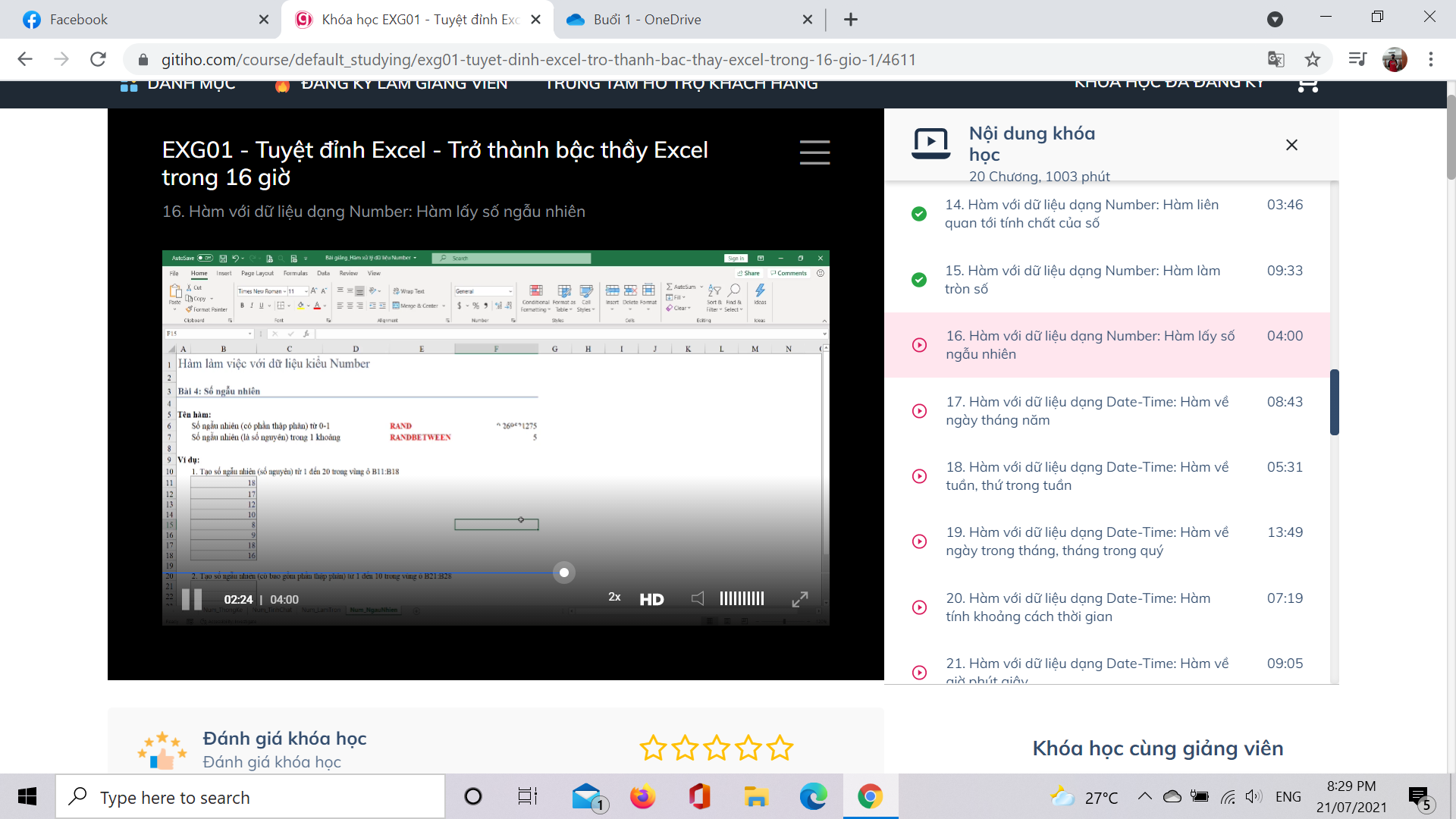The image size is (1456, 819).
Task: Rate the course with the third star
Action: (717, 748)
